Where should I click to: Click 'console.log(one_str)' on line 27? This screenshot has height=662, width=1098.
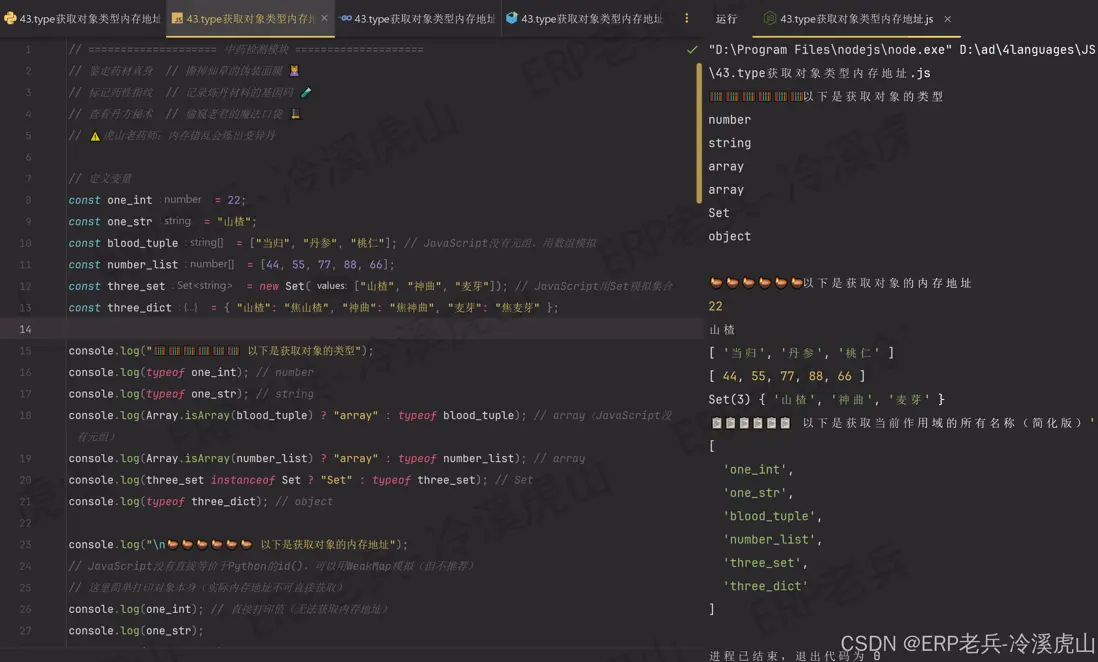[x=136, y=630]
